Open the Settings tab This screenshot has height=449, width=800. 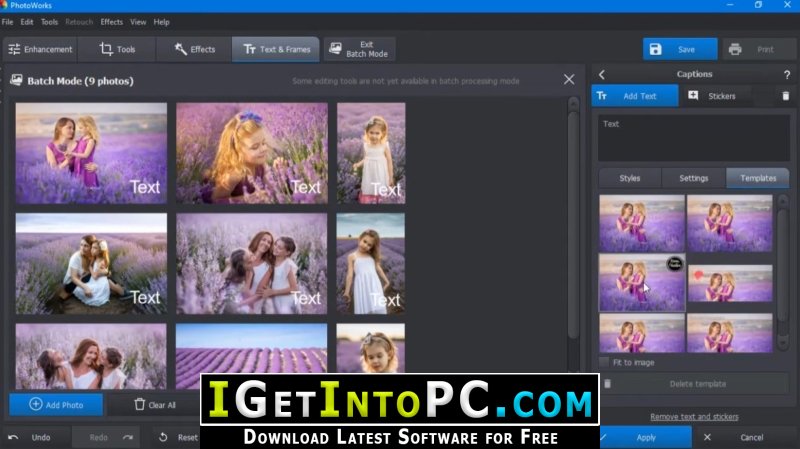point(693,178)
